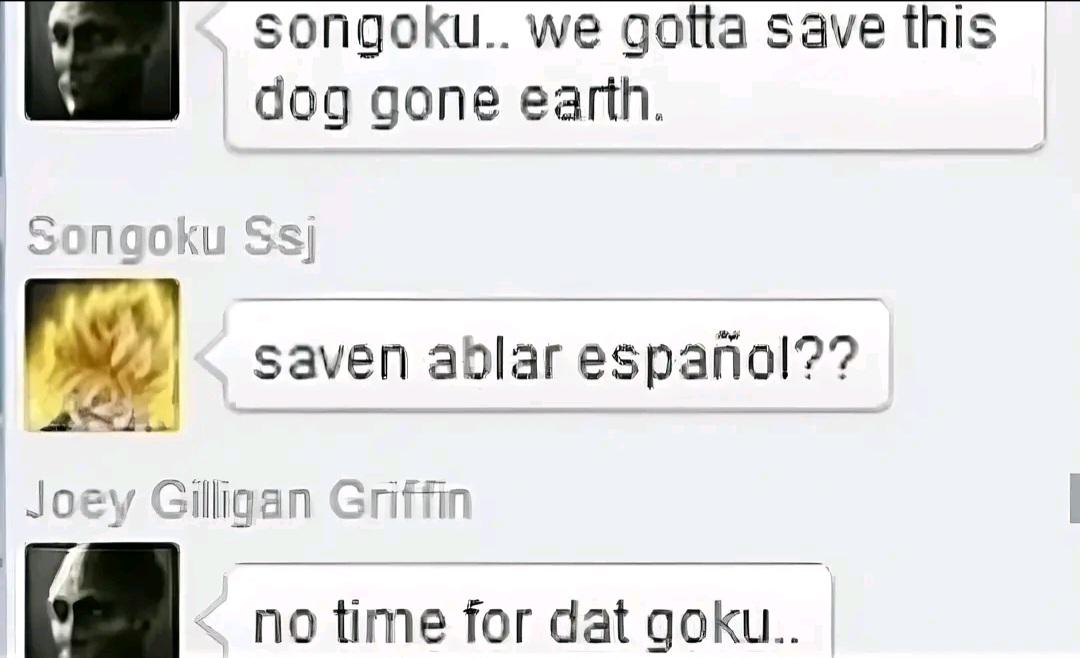1080x658 pixels.
Task: Open Songoku Ssj's profile name
Action: click(x=172, y=238)
